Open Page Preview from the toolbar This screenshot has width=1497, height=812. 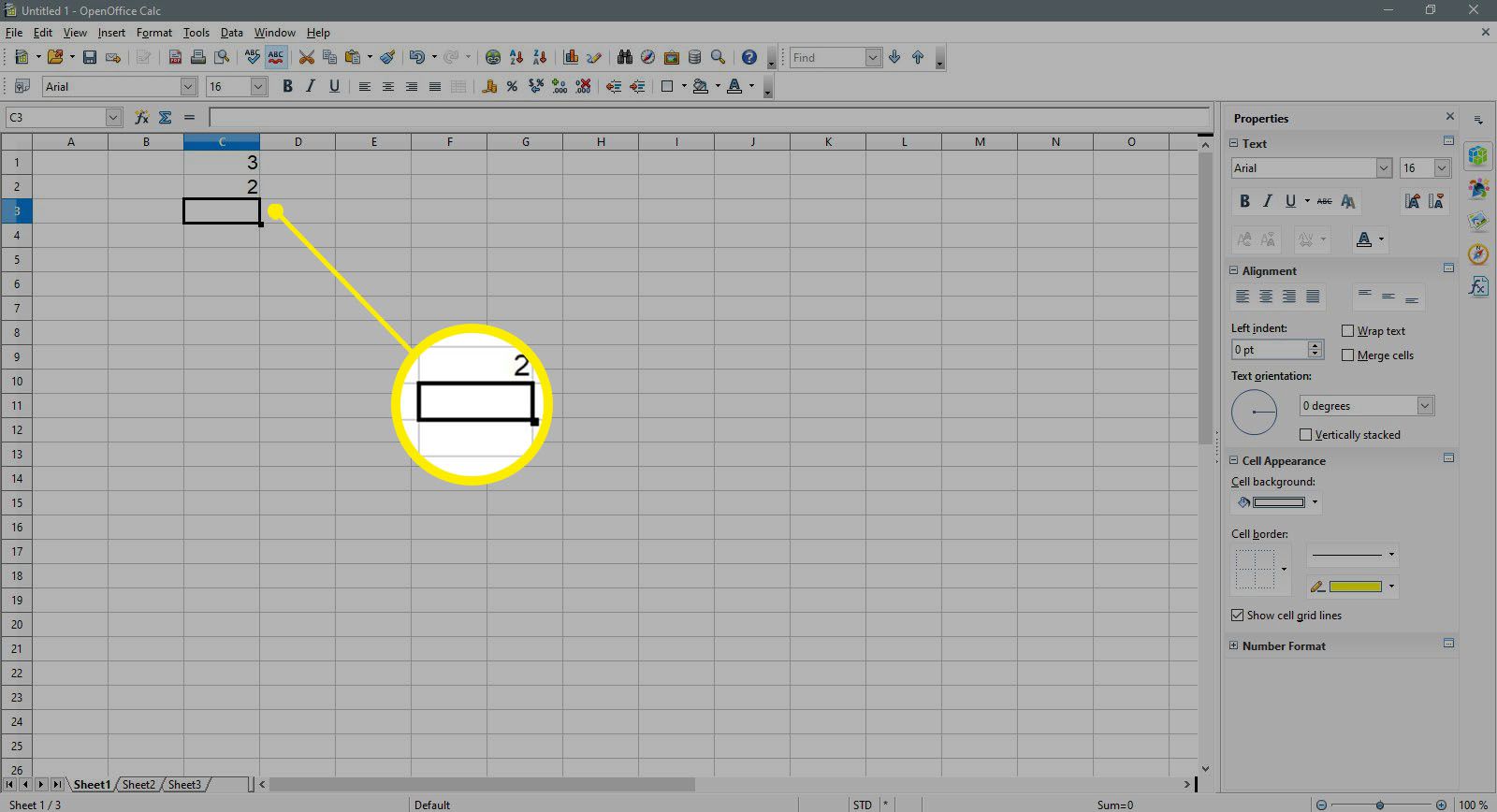pos(222,58)
